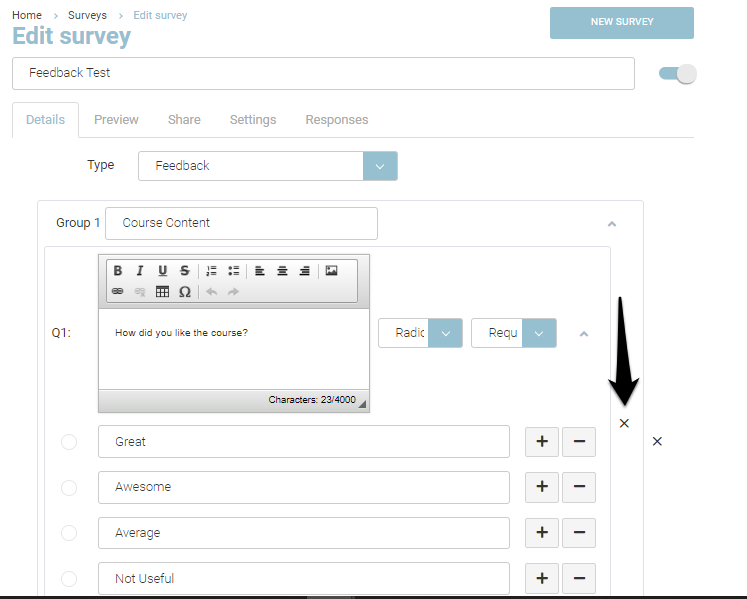747x599 pixels.
Task: Insert a numbered list in the editor
Action: [x=211, y=271]
